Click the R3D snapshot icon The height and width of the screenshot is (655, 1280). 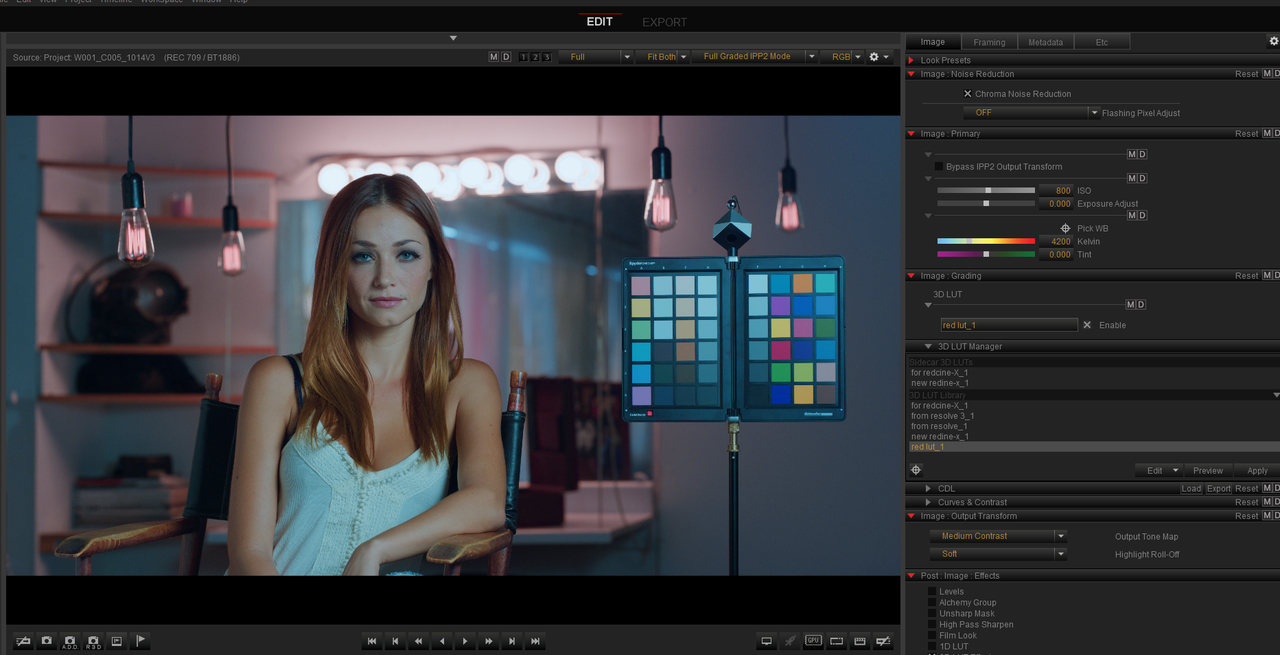[x=93, y=641]
